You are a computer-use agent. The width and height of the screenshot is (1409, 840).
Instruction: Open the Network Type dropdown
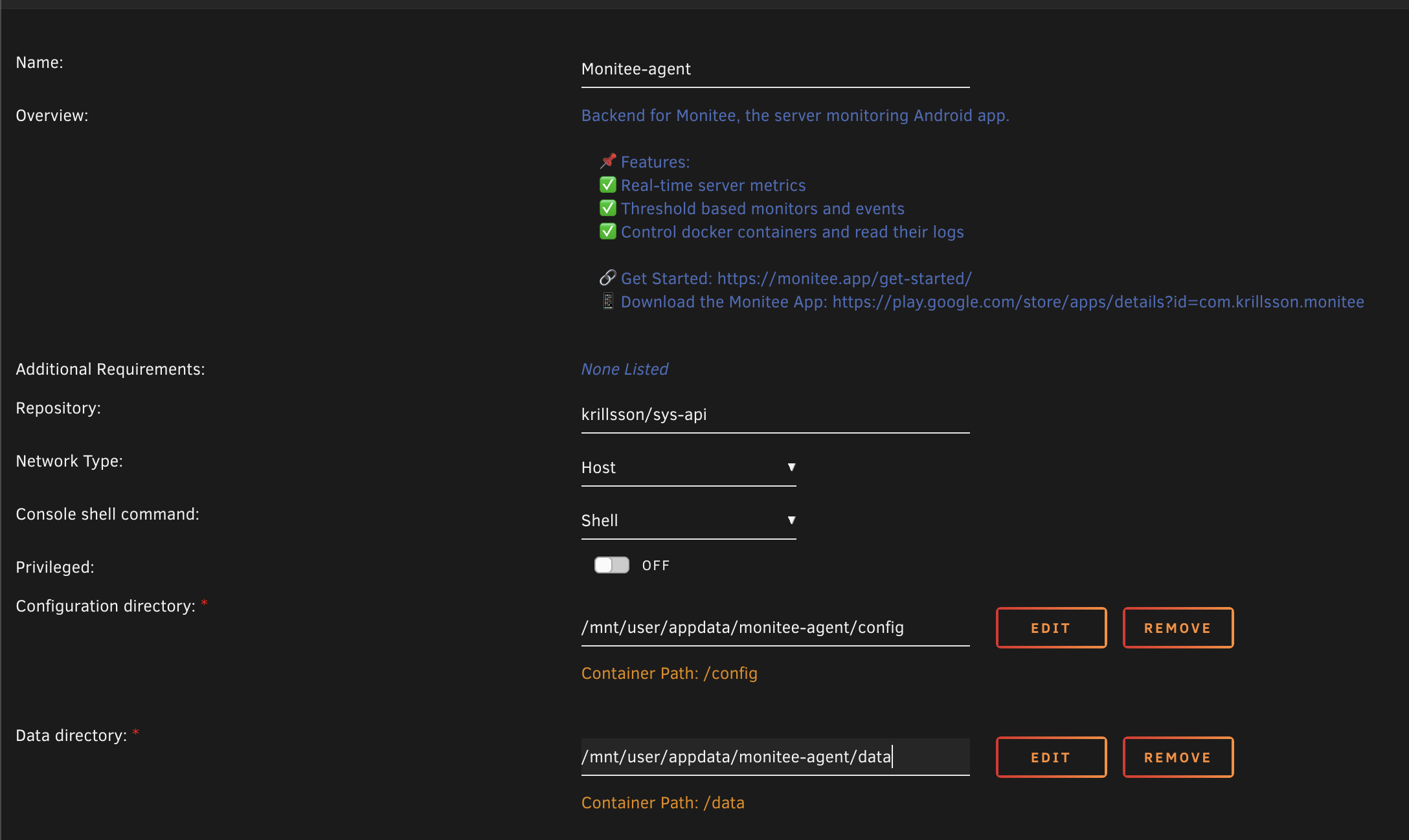(x=688, y=468)
